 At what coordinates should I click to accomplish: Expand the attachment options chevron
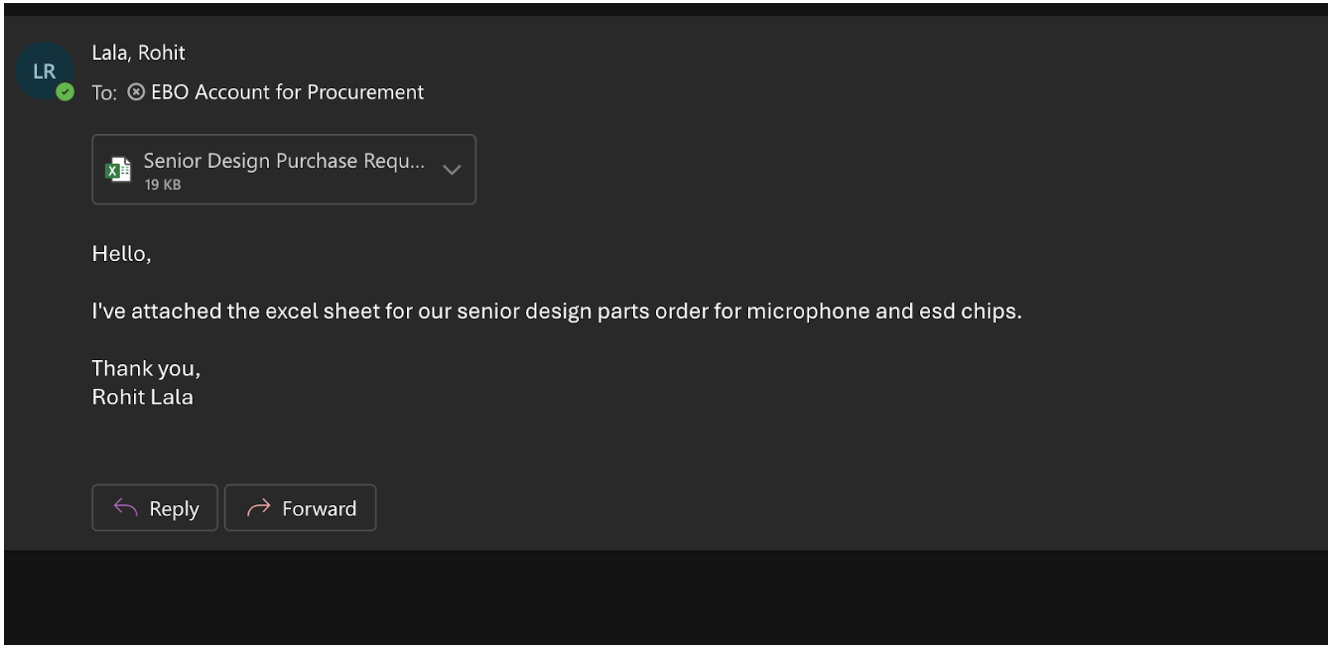click(452, 170)
